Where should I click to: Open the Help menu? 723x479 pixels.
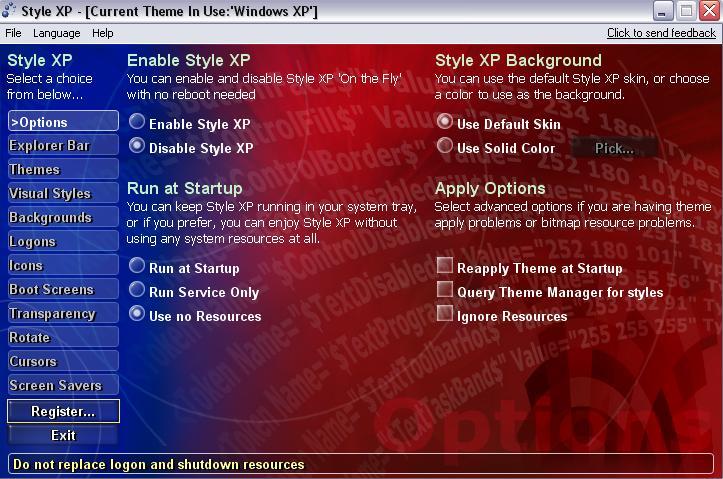tap(103, 33)
